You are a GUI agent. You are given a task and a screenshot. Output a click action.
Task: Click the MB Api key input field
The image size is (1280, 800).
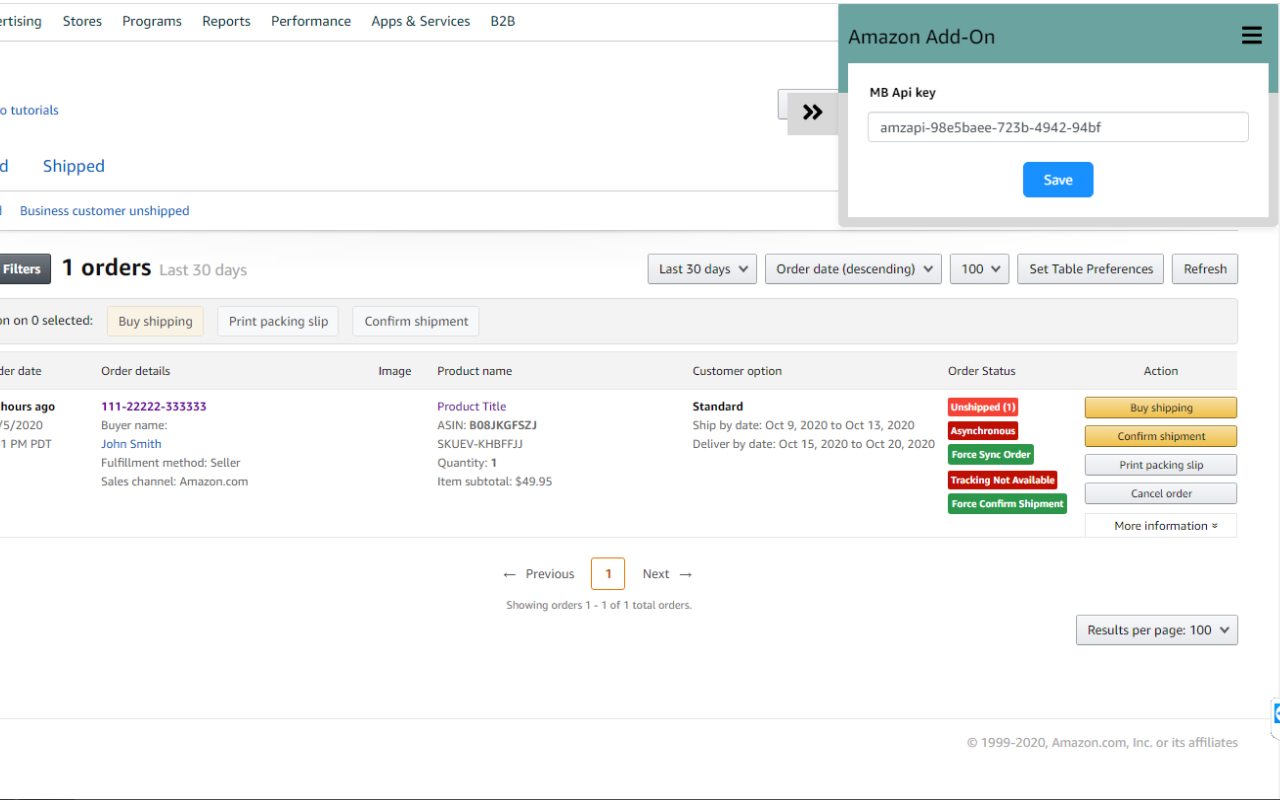pos(1057,126)
